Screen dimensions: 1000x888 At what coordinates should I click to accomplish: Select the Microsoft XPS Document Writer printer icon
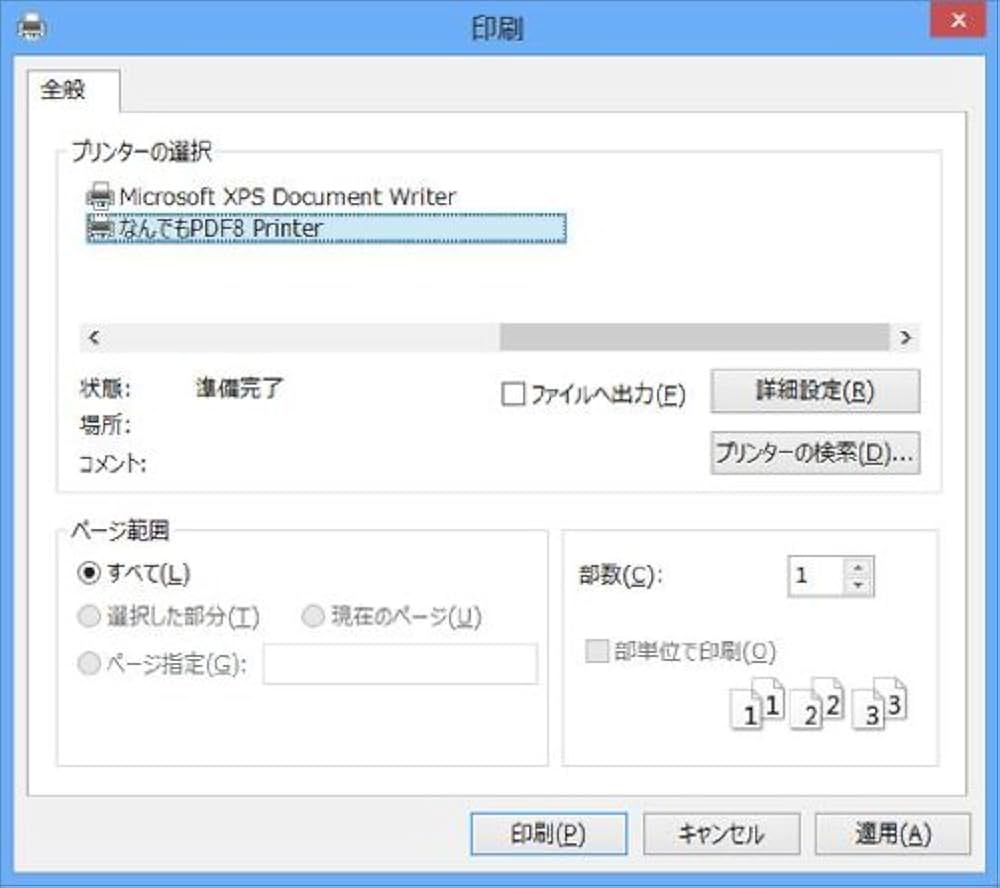(99, 196)
